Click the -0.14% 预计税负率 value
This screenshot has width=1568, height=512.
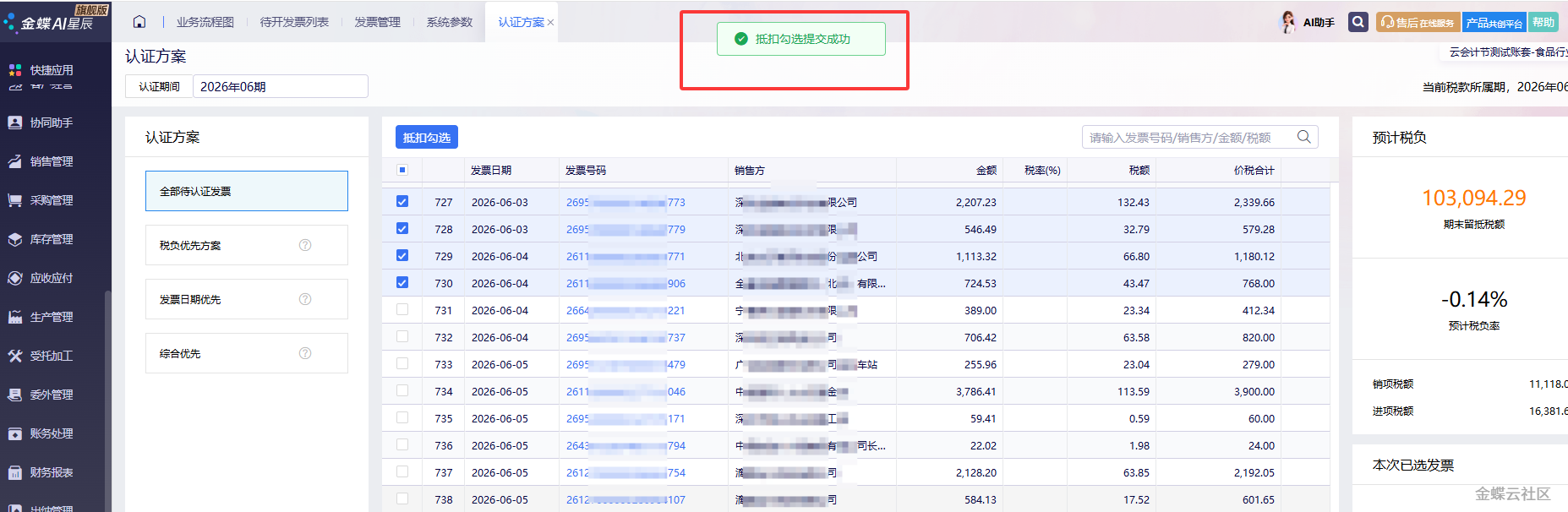pos(1474,299)
